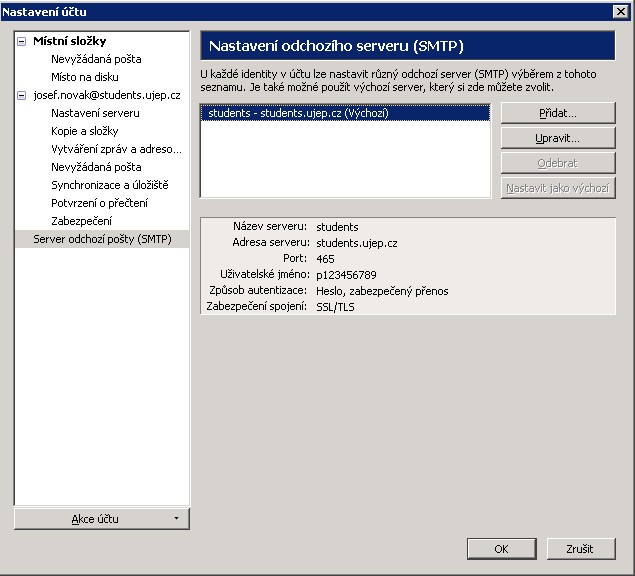Open Nevyžádaná pošta under Místní složky
The height and width of the screenshot is (576, 635).
(96, 59)
